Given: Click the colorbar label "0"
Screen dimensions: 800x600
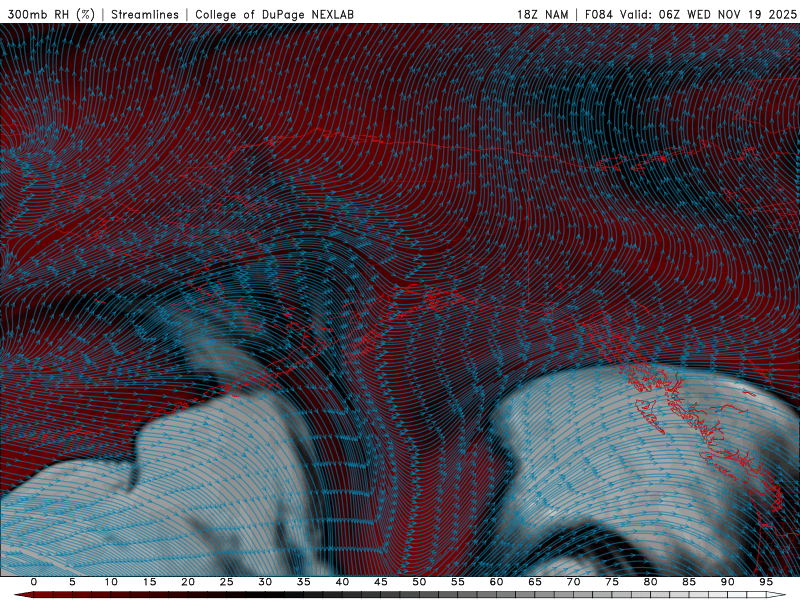Looking at the screenshot, I should [x=34, y=582].
